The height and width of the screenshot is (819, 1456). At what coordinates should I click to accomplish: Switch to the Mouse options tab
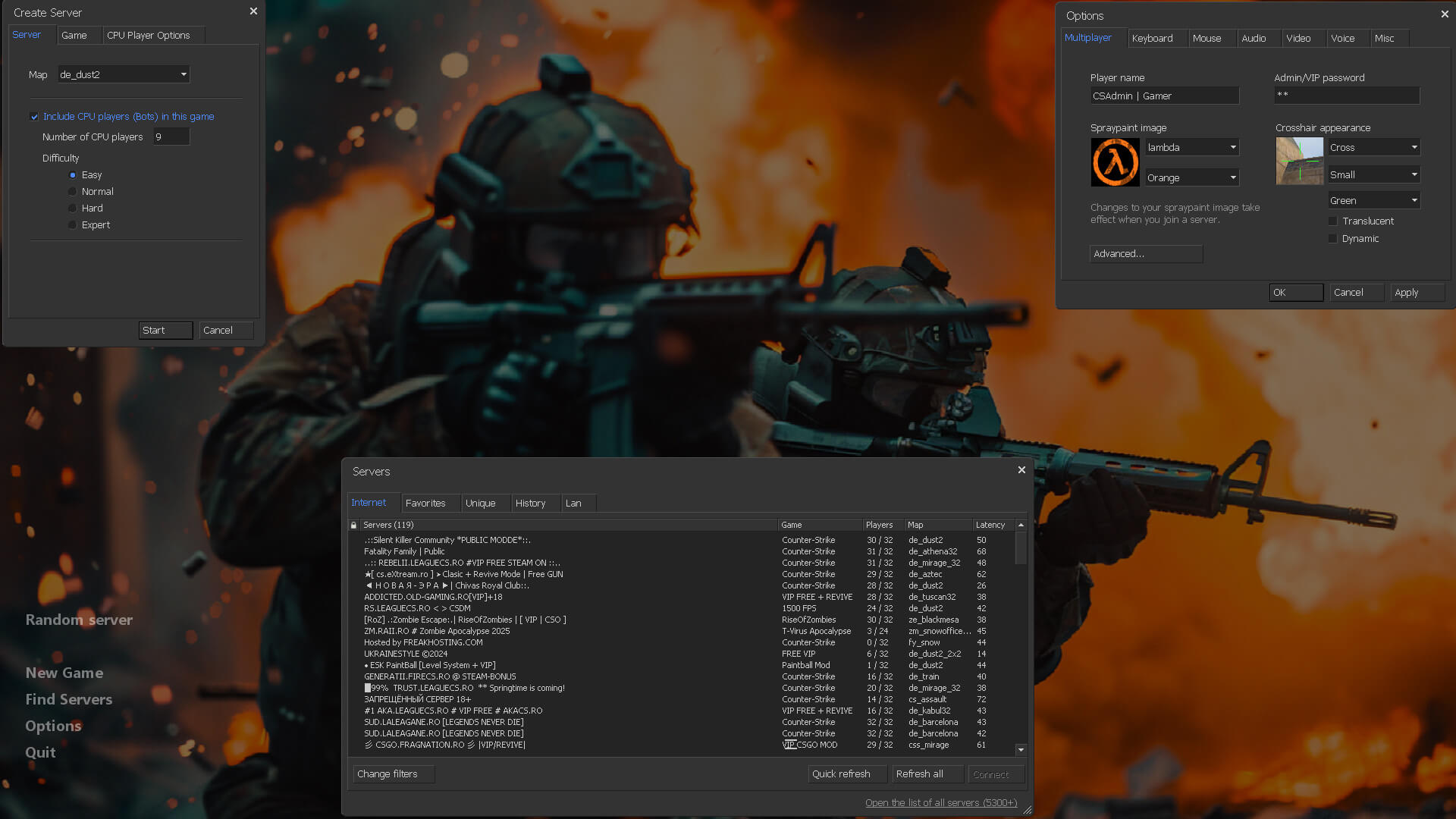1213,39
